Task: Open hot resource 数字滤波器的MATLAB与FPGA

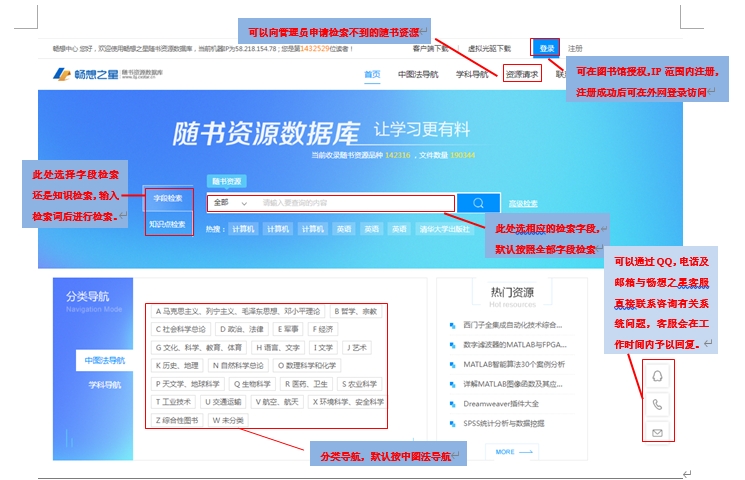Action: pyautogui.click(x=514, y=345)
